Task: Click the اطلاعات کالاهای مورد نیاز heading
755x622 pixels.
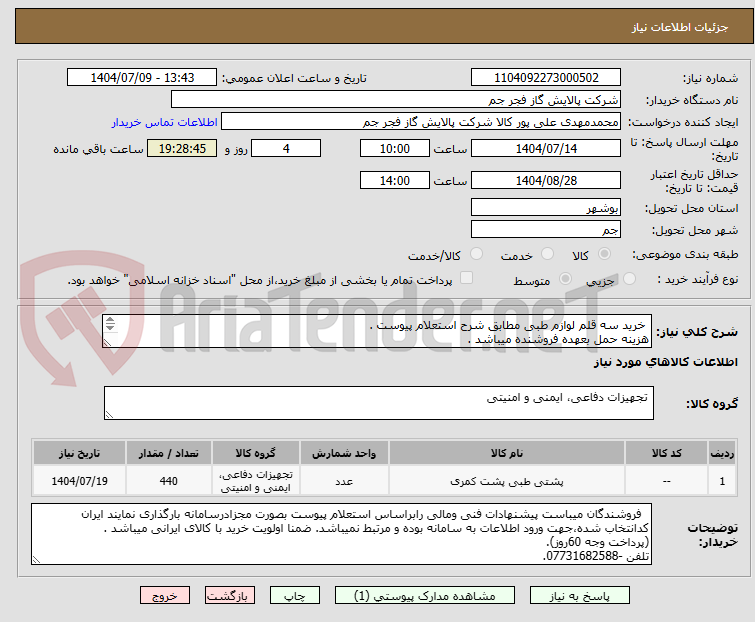Action: 665,362
